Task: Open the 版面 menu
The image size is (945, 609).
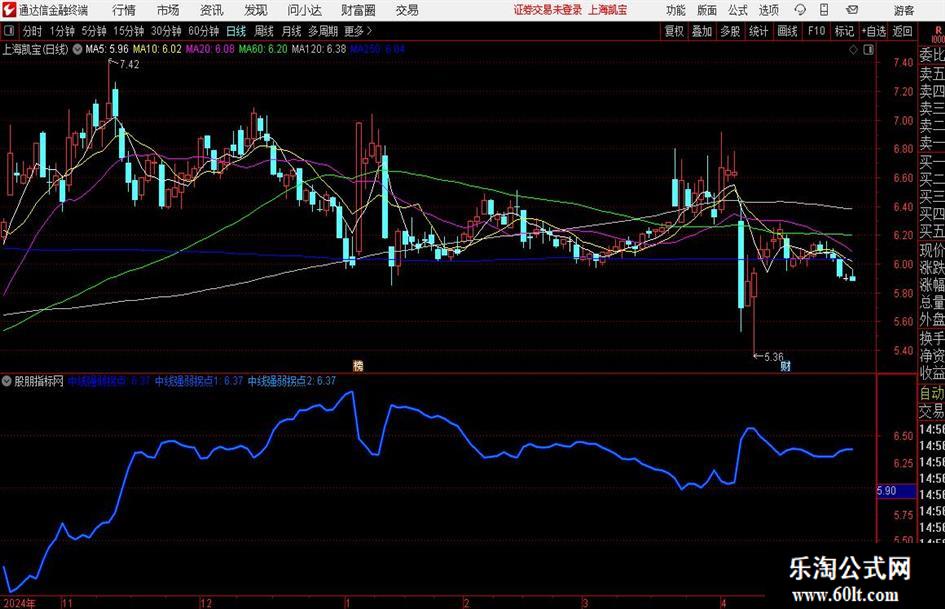Action: [x=706, y=10]
